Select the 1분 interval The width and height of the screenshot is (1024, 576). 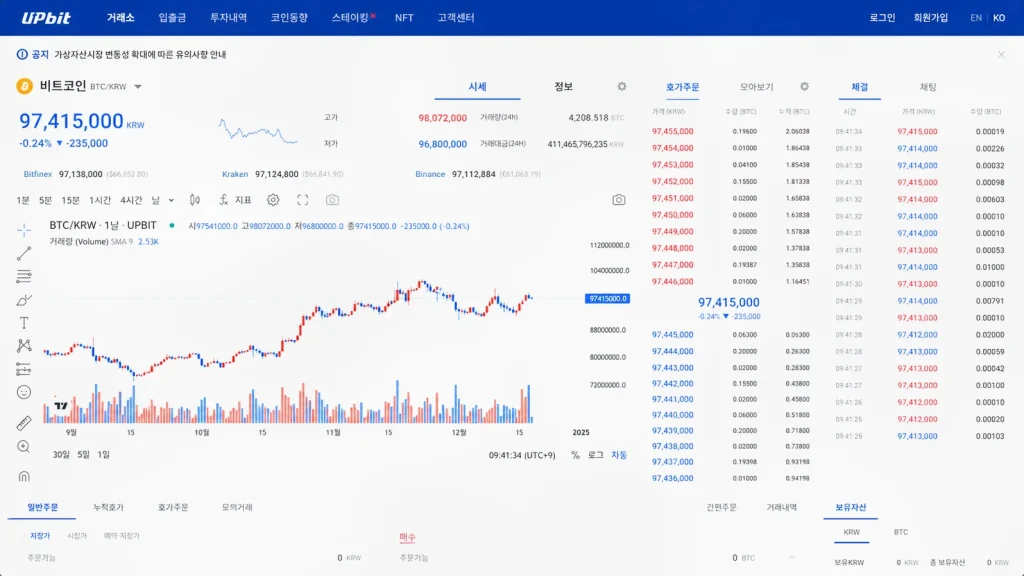[23, 200]
